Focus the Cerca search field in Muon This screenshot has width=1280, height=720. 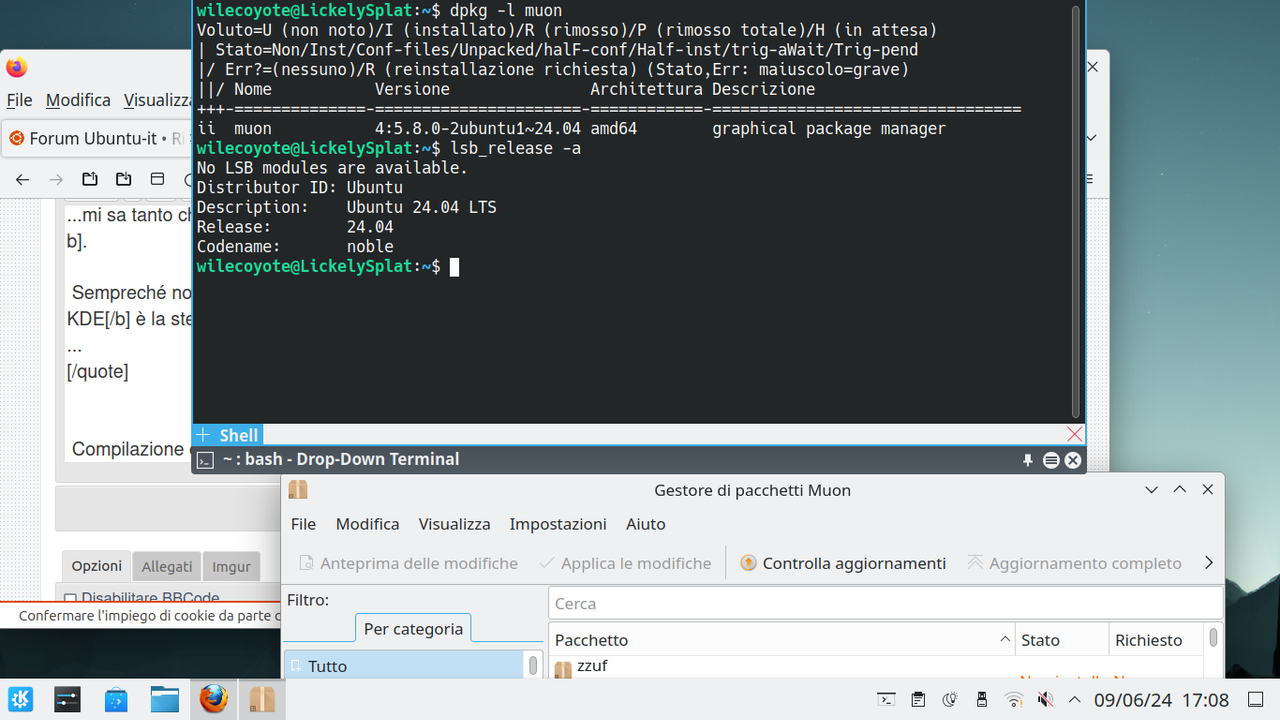(x=885, y=604)
